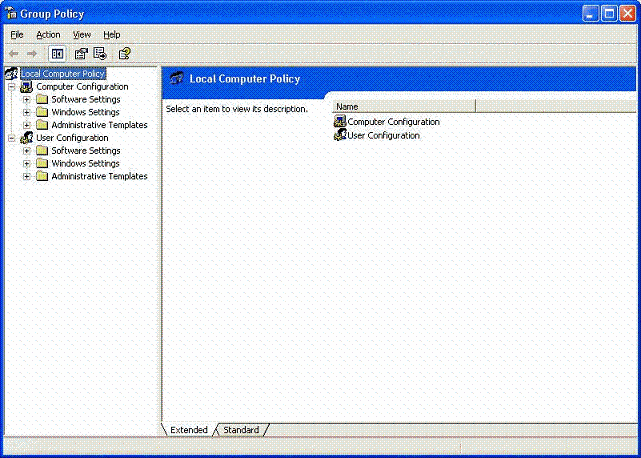Minimize the Group Policy window

click(x=590, y=14)
